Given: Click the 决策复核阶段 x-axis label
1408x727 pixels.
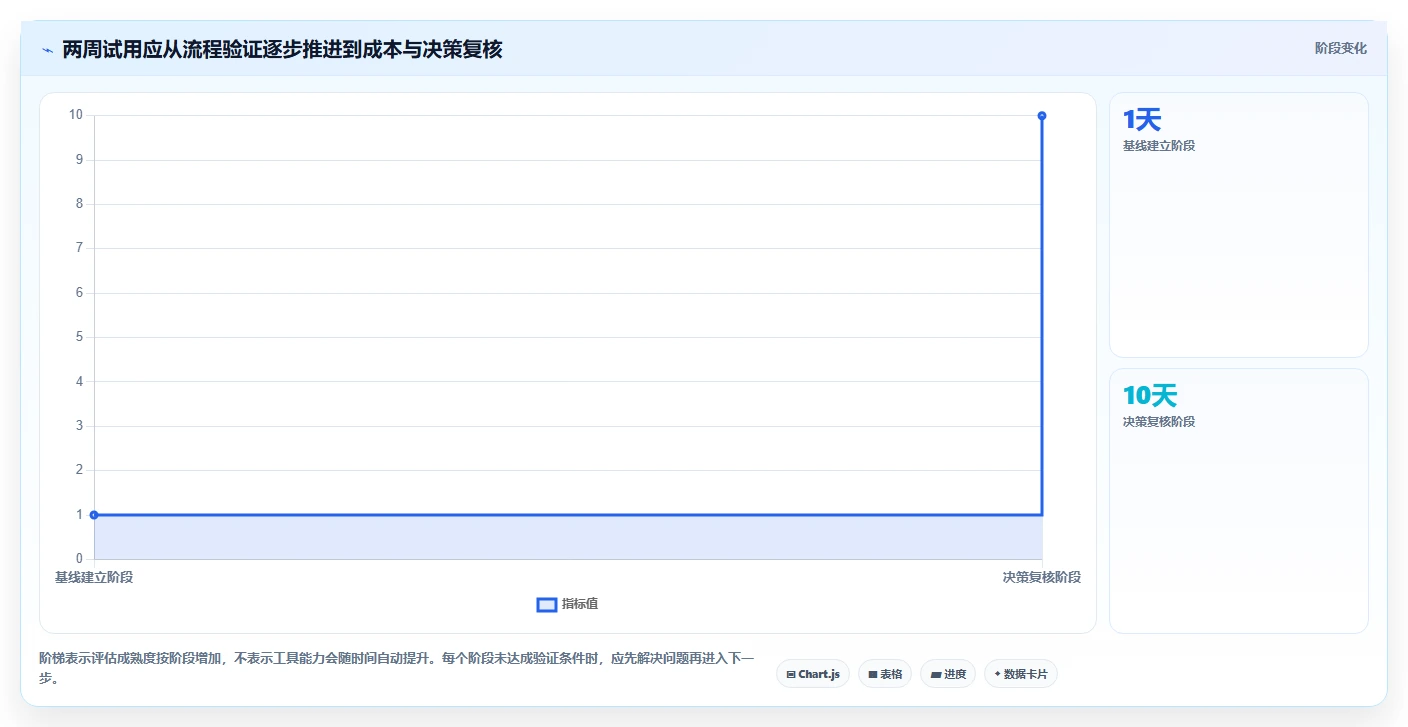Looking at the screenshot, I should (1042, 577).
